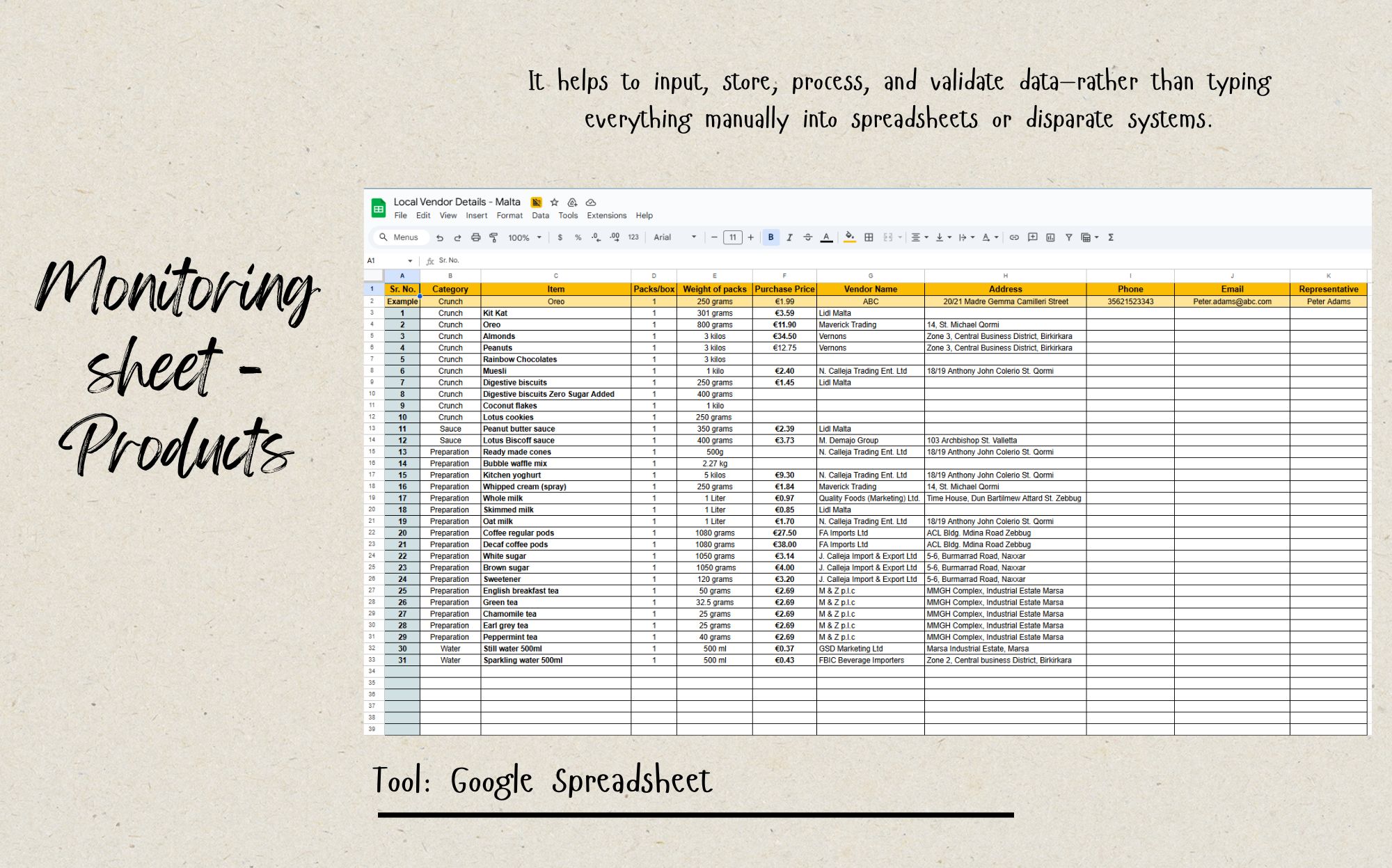Open the Arial font dropdown

(674, 237)
